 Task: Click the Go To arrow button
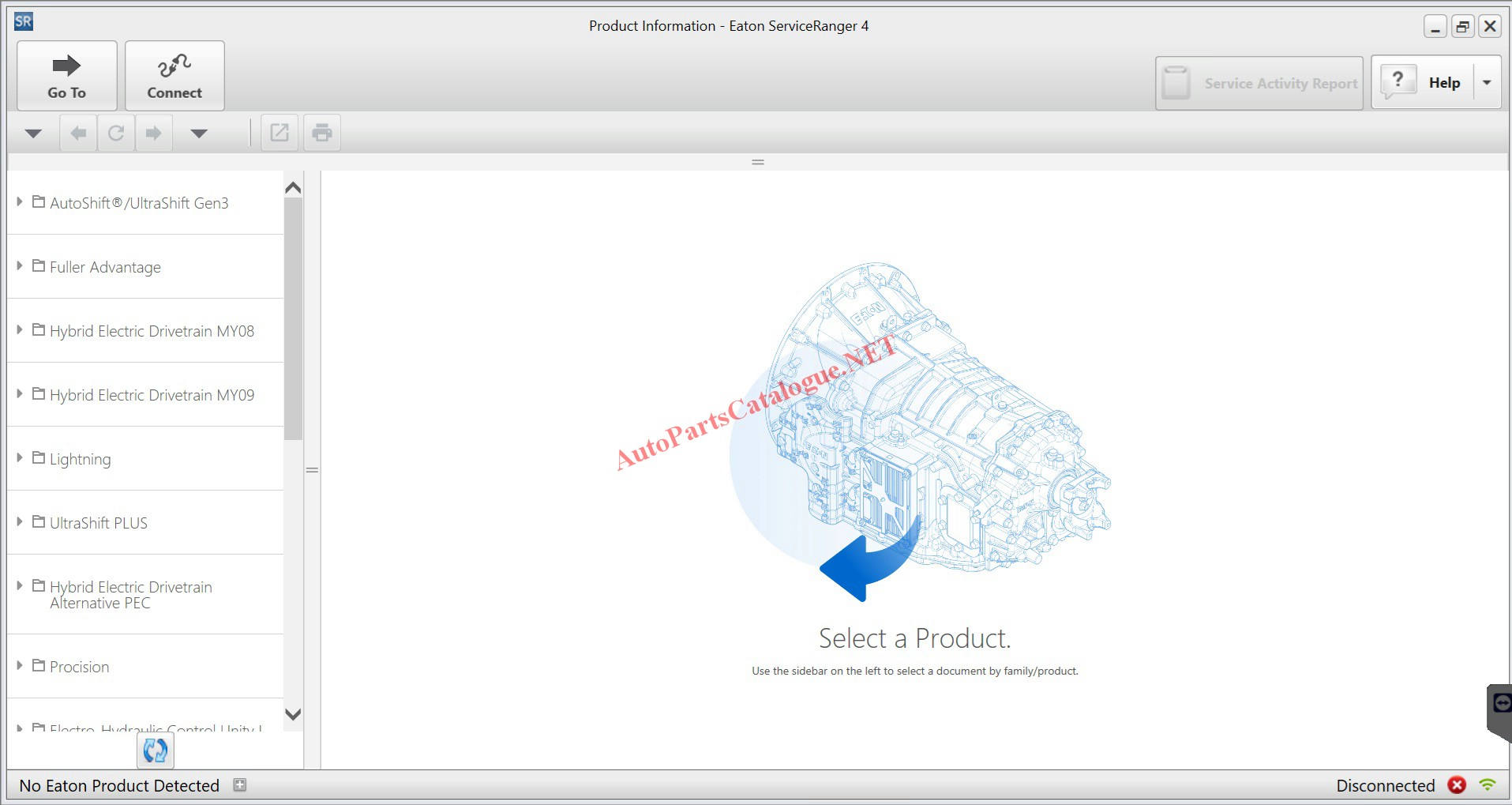coord(67,76)
